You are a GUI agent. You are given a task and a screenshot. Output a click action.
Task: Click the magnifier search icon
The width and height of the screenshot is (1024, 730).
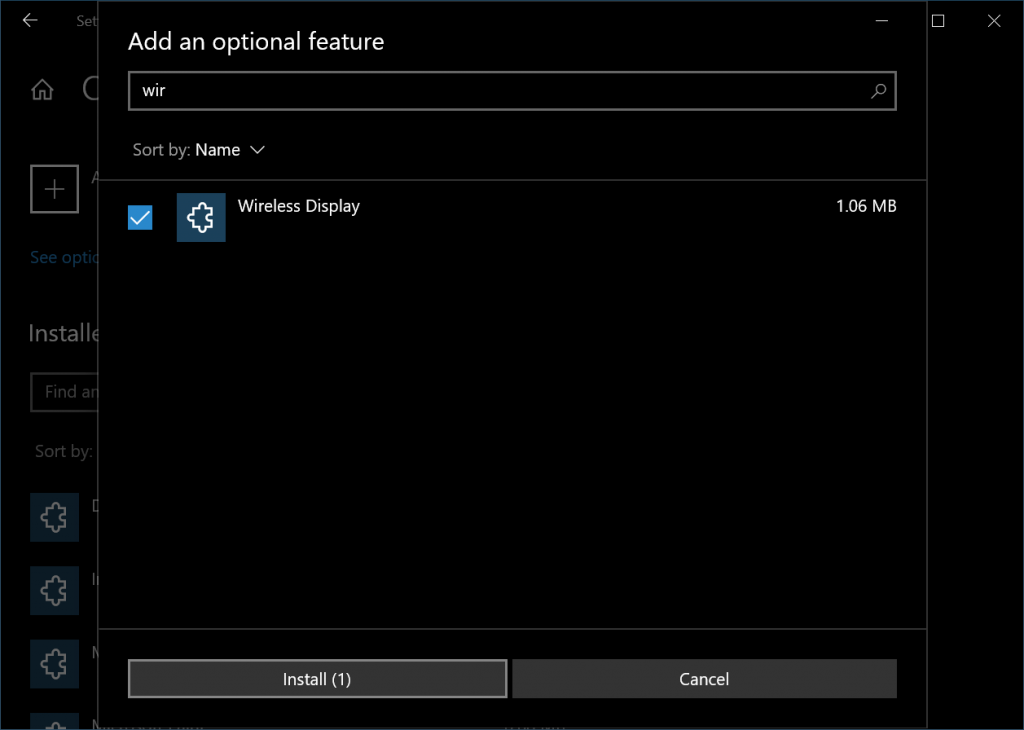879,91
